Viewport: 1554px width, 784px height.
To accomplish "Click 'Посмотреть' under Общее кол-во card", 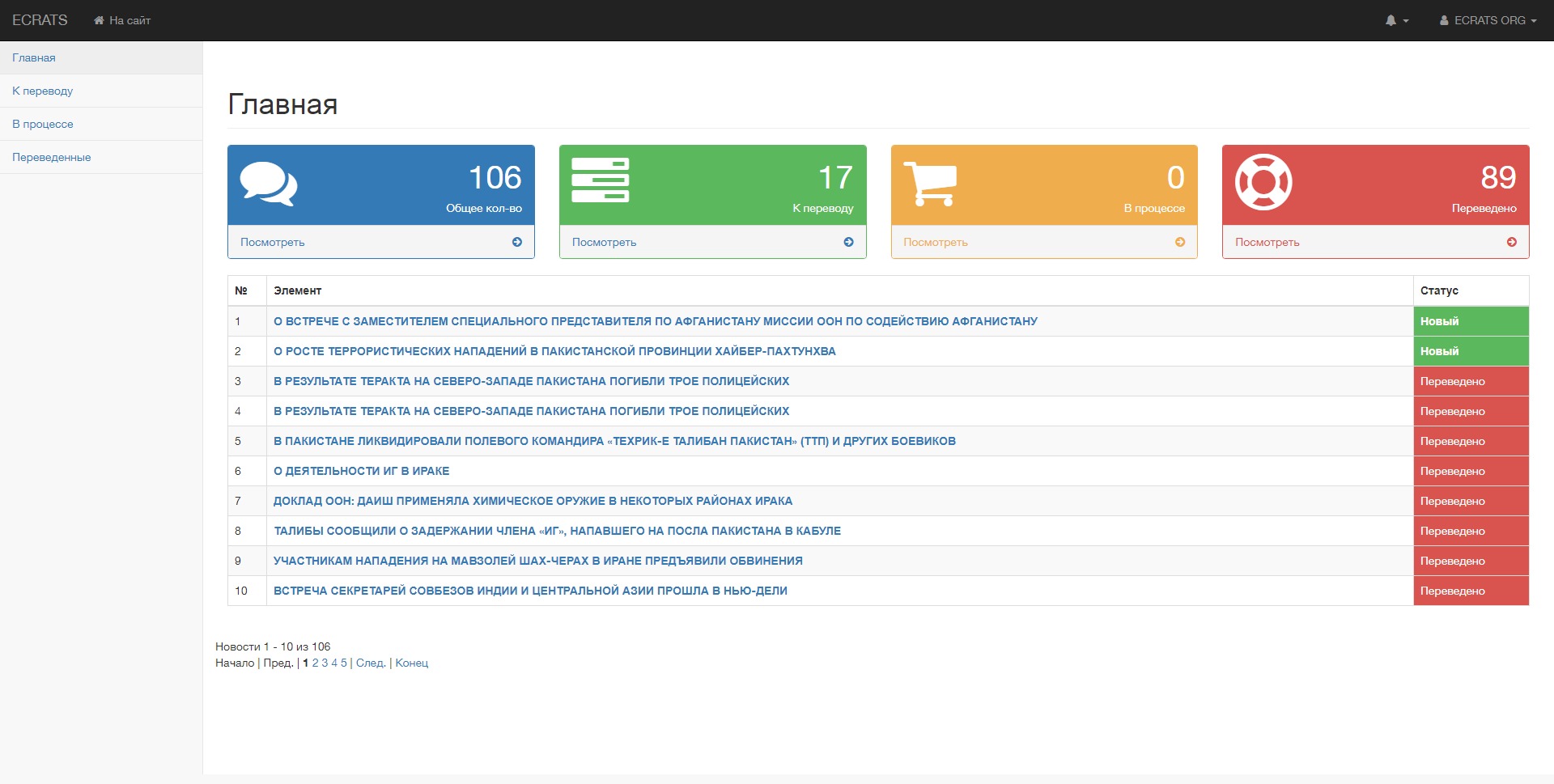I will tap(273, 242).
